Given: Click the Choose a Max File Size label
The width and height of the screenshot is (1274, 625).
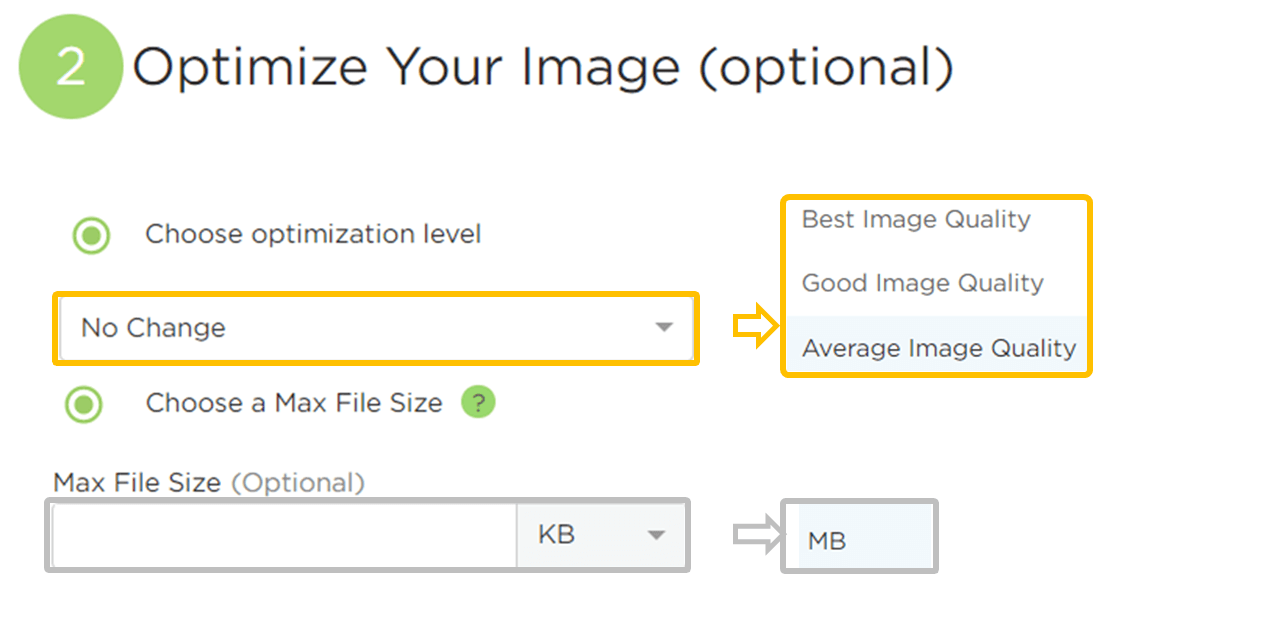Looking at the screenshot, I should [294, 403].
